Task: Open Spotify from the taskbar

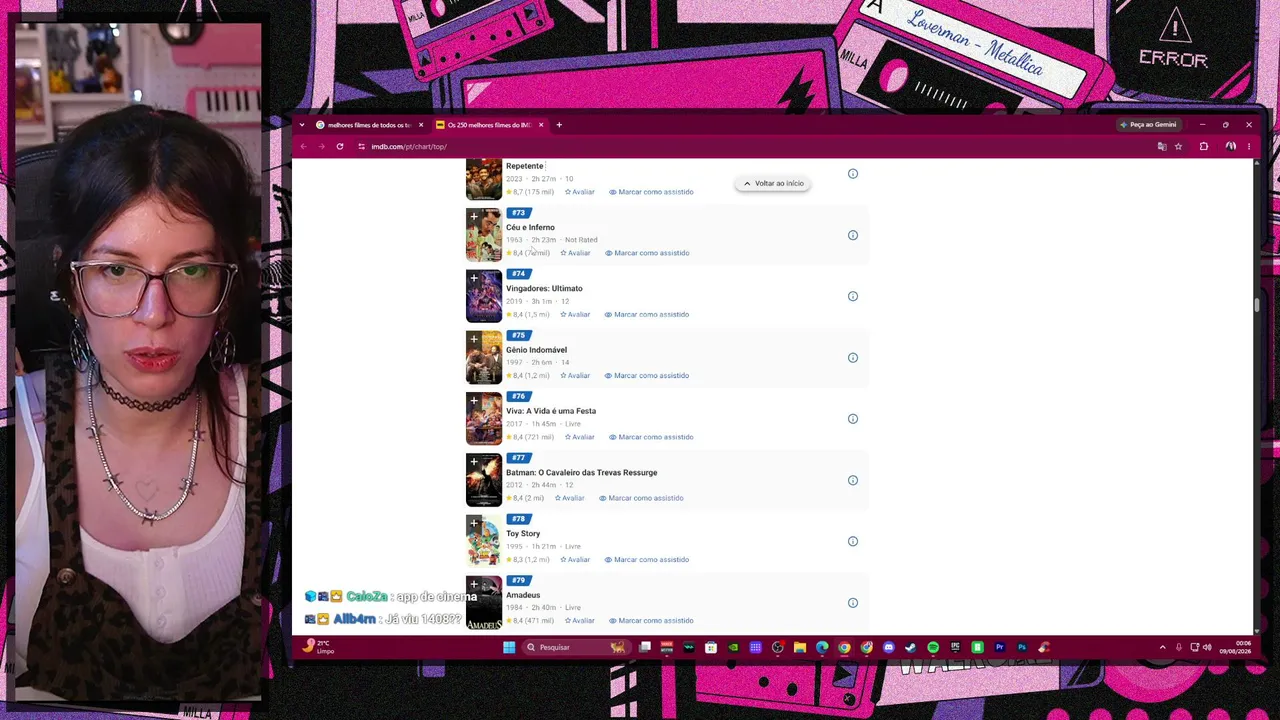Action: click(x=933, y=647)
